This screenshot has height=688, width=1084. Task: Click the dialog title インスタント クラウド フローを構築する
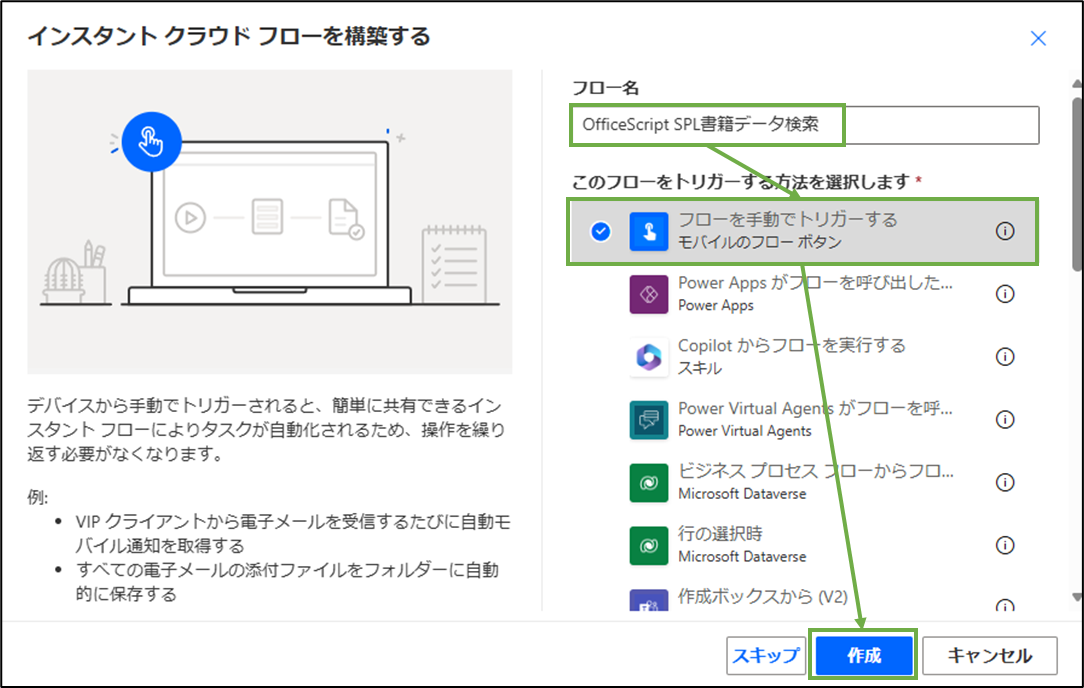pyautogui.click(x=229, y=36)
